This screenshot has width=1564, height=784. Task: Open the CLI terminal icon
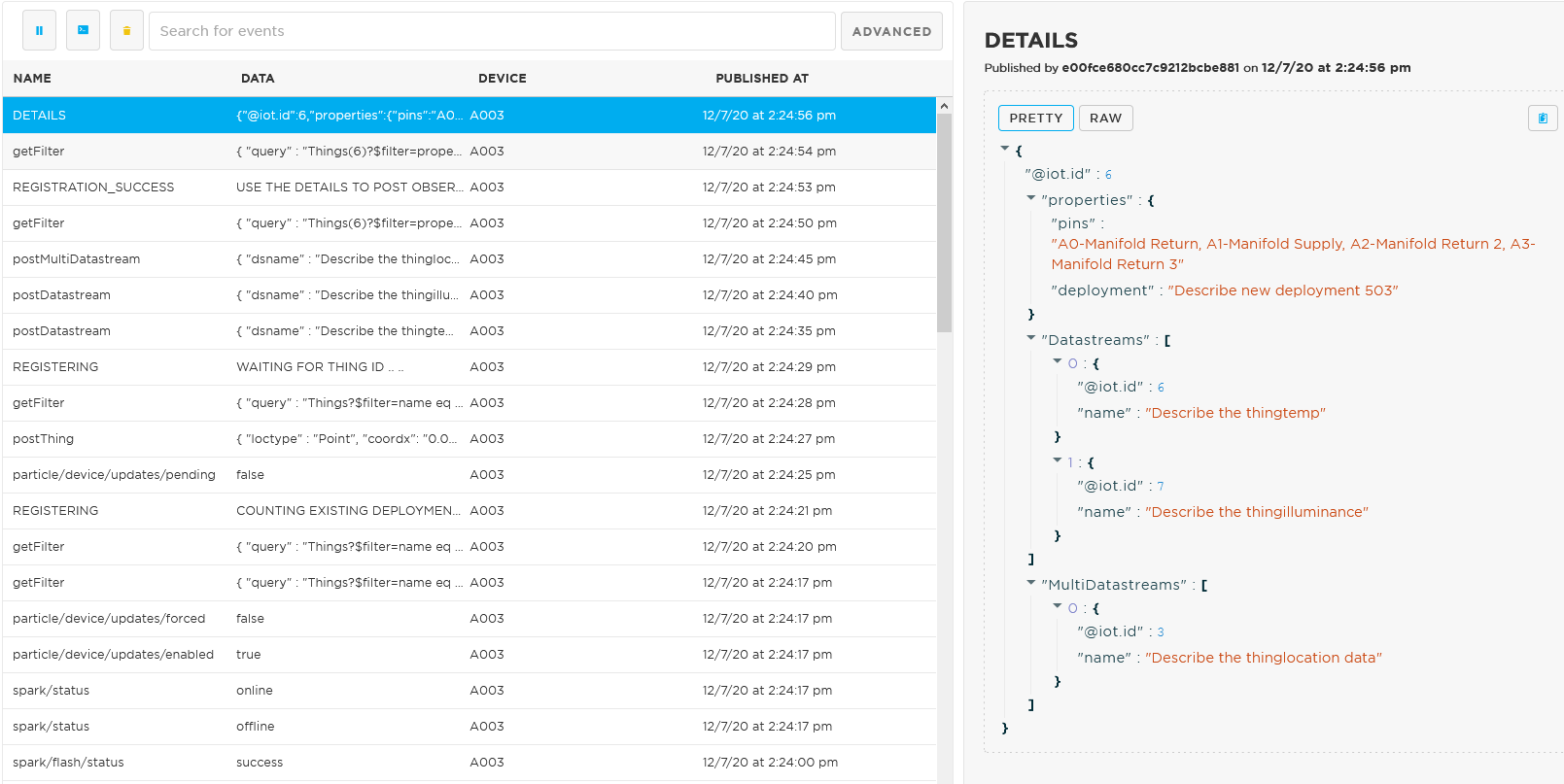(83, 31)
